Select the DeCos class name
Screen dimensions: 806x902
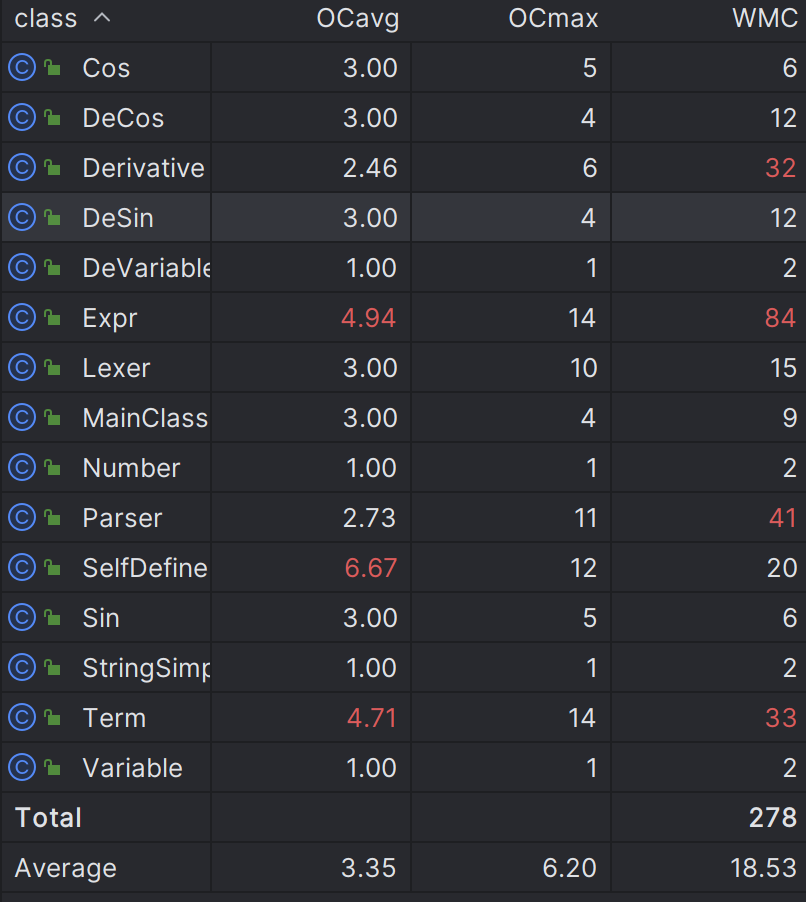(x=123, y=118)
